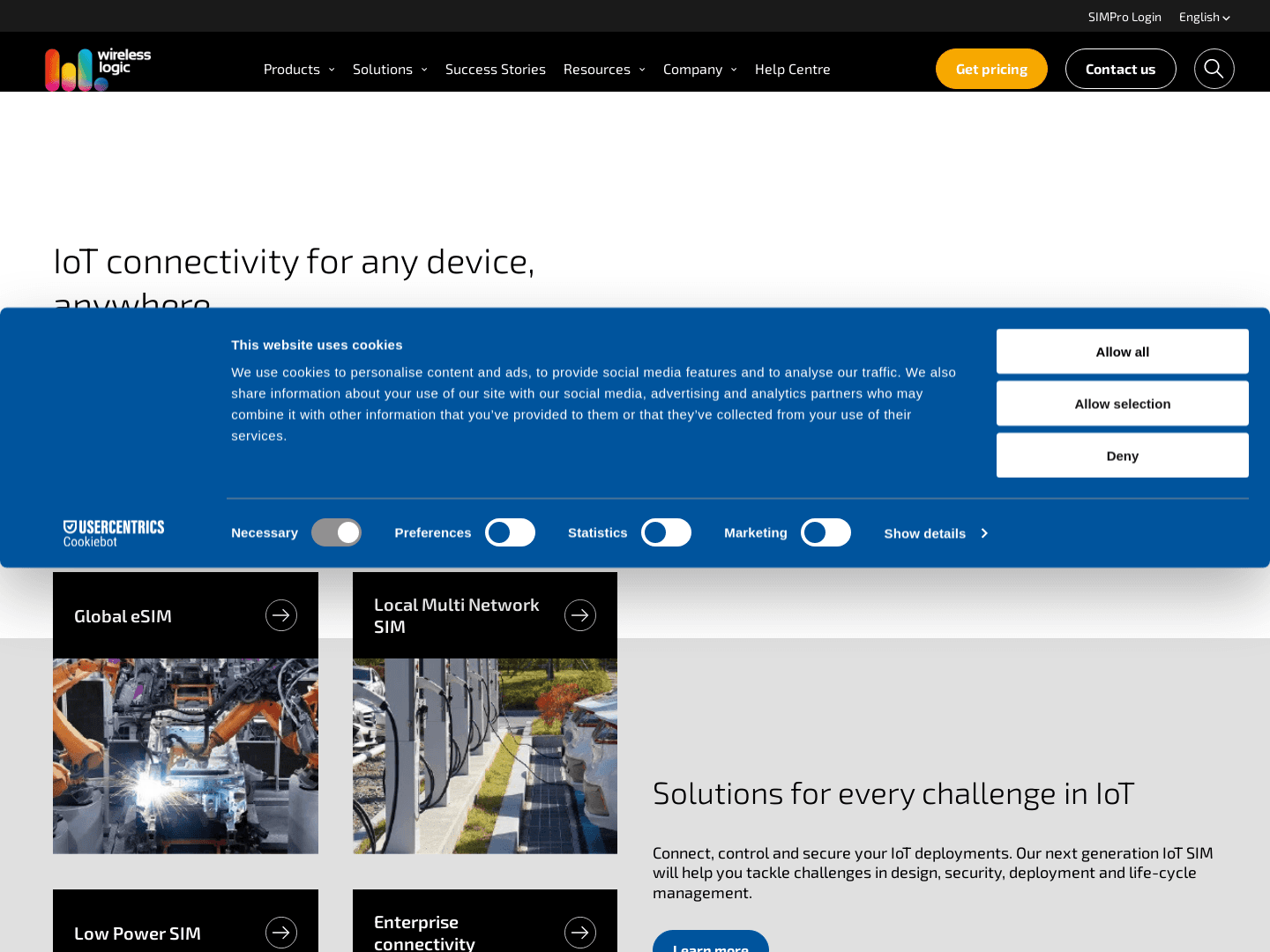Viewport: 1270px width, 952px height.
Task: Open the Global eSIM card title
Action: pyautogui.click(x=123, y=616)
